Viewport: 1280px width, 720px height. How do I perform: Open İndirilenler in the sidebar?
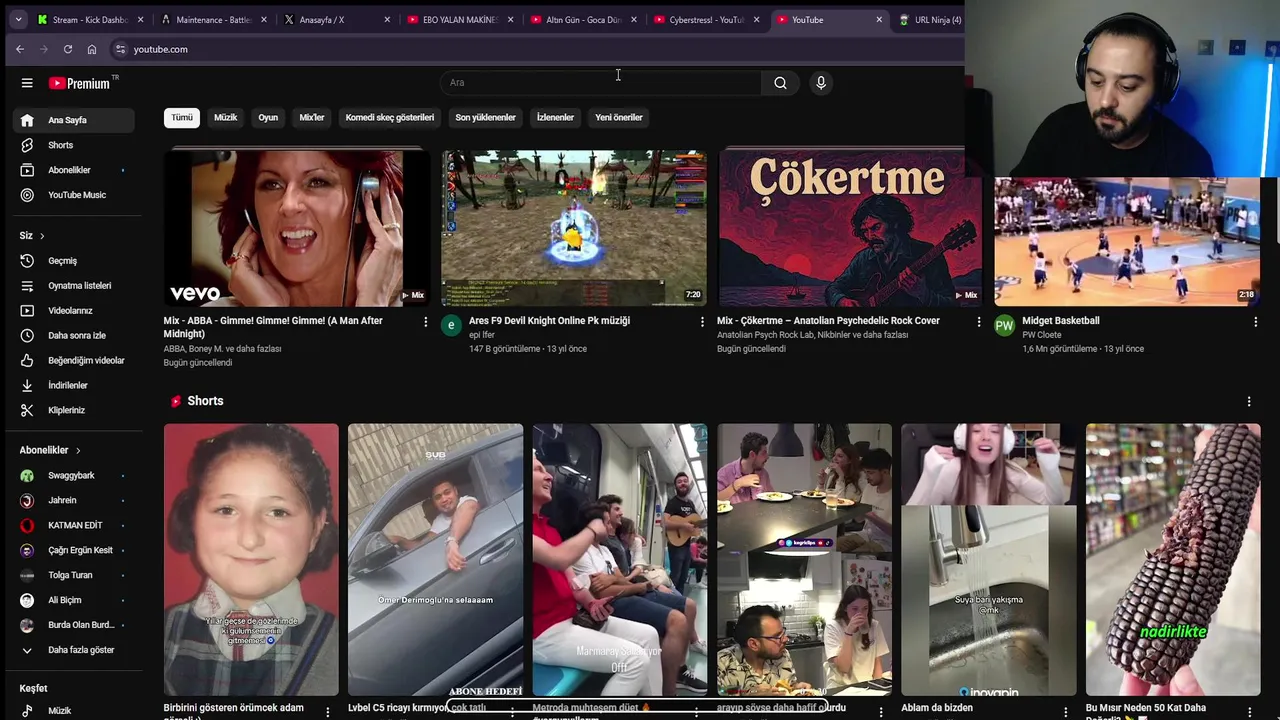pyautogui.click(x=74, y=385)
